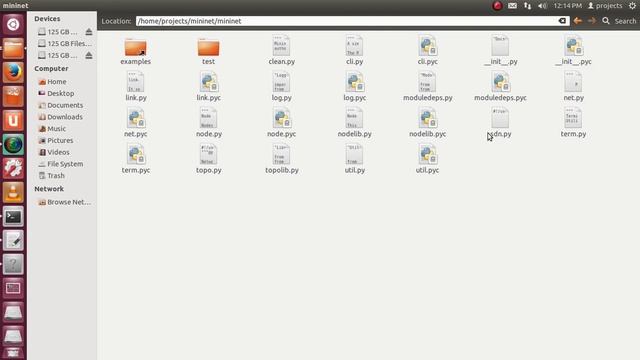The image size is (640, 360).
Task: Open the text editor launcher icon
Action: tap(13, 240)
